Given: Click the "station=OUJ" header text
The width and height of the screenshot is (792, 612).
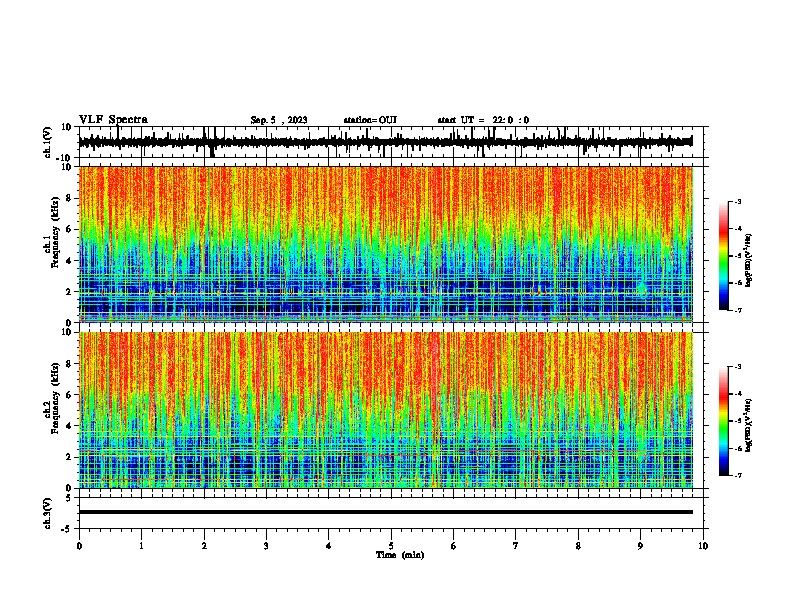Looking at the screenshot, I should [x=370, y=120].
